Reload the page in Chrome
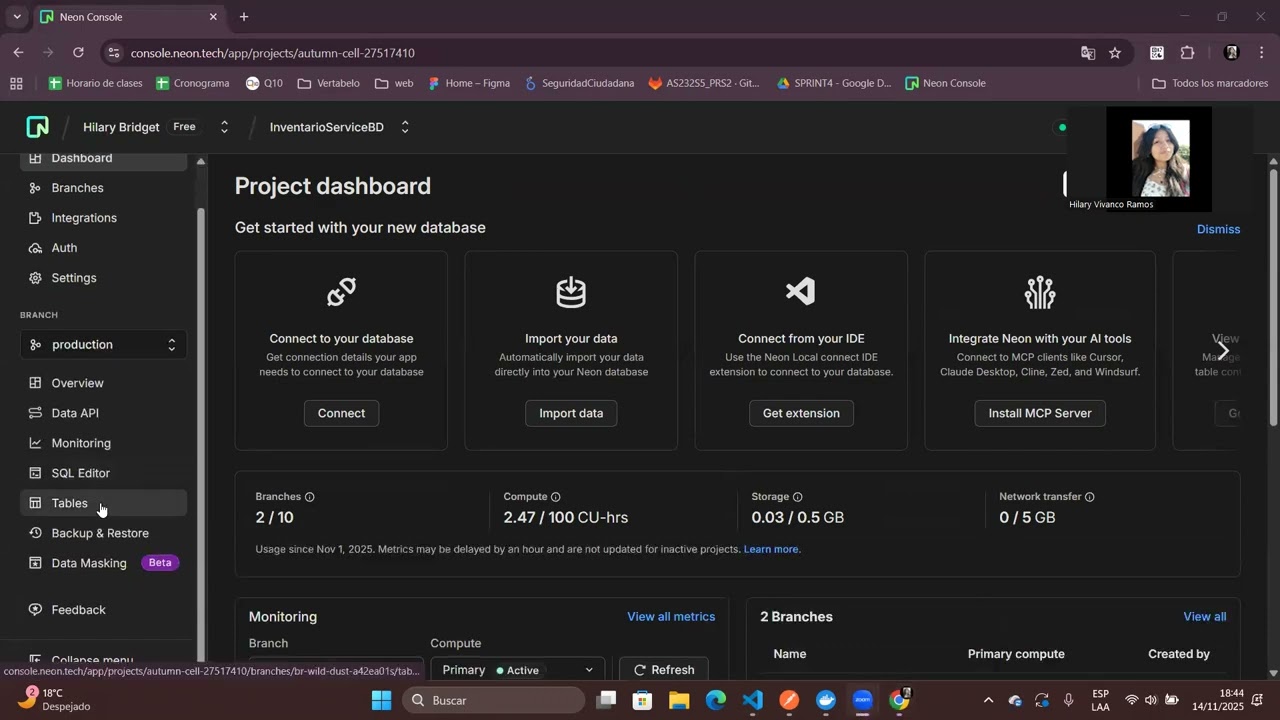 click(x=78, y=53)
